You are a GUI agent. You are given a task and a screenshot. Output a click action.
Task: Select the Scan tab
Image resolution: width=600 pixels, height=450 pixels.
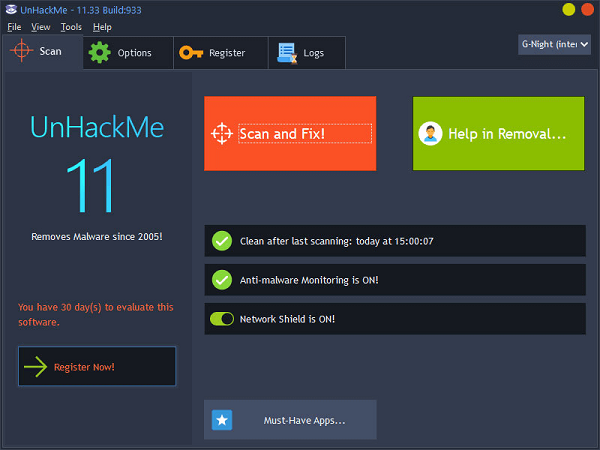click(43, 52)
